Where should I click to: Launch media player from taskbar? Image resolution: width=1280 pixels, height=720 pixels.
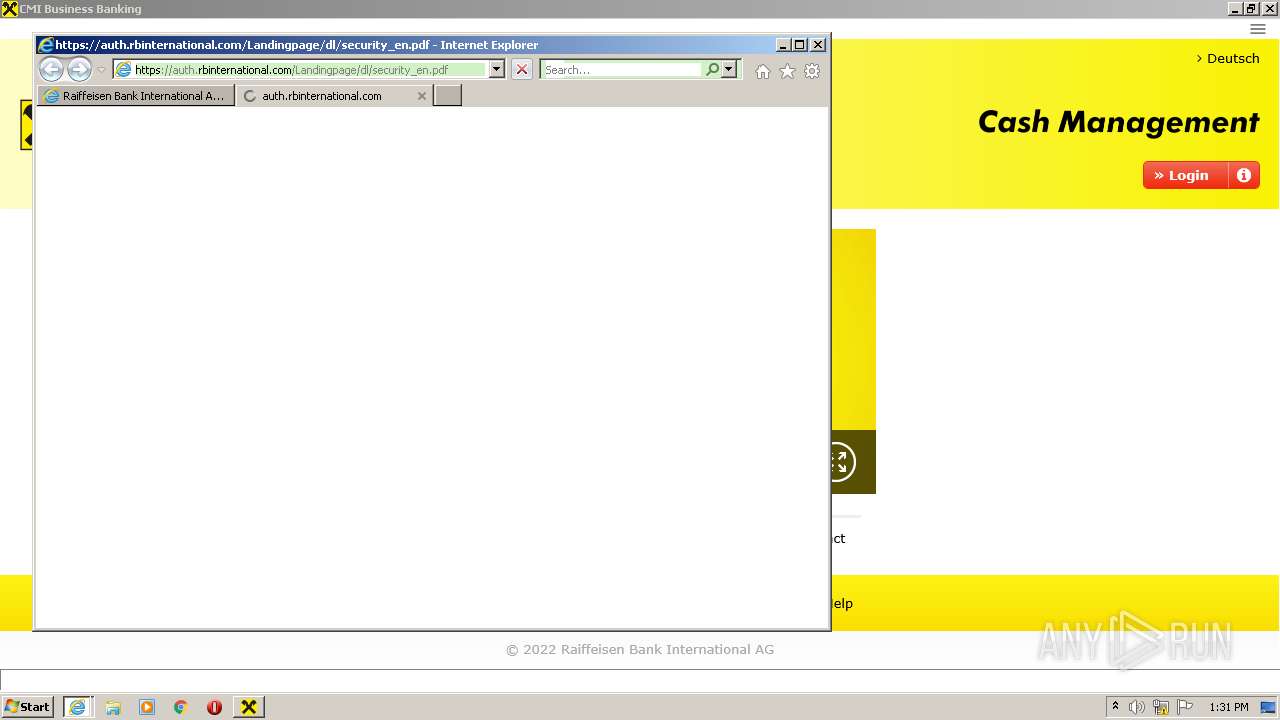[x=147, y=707]
